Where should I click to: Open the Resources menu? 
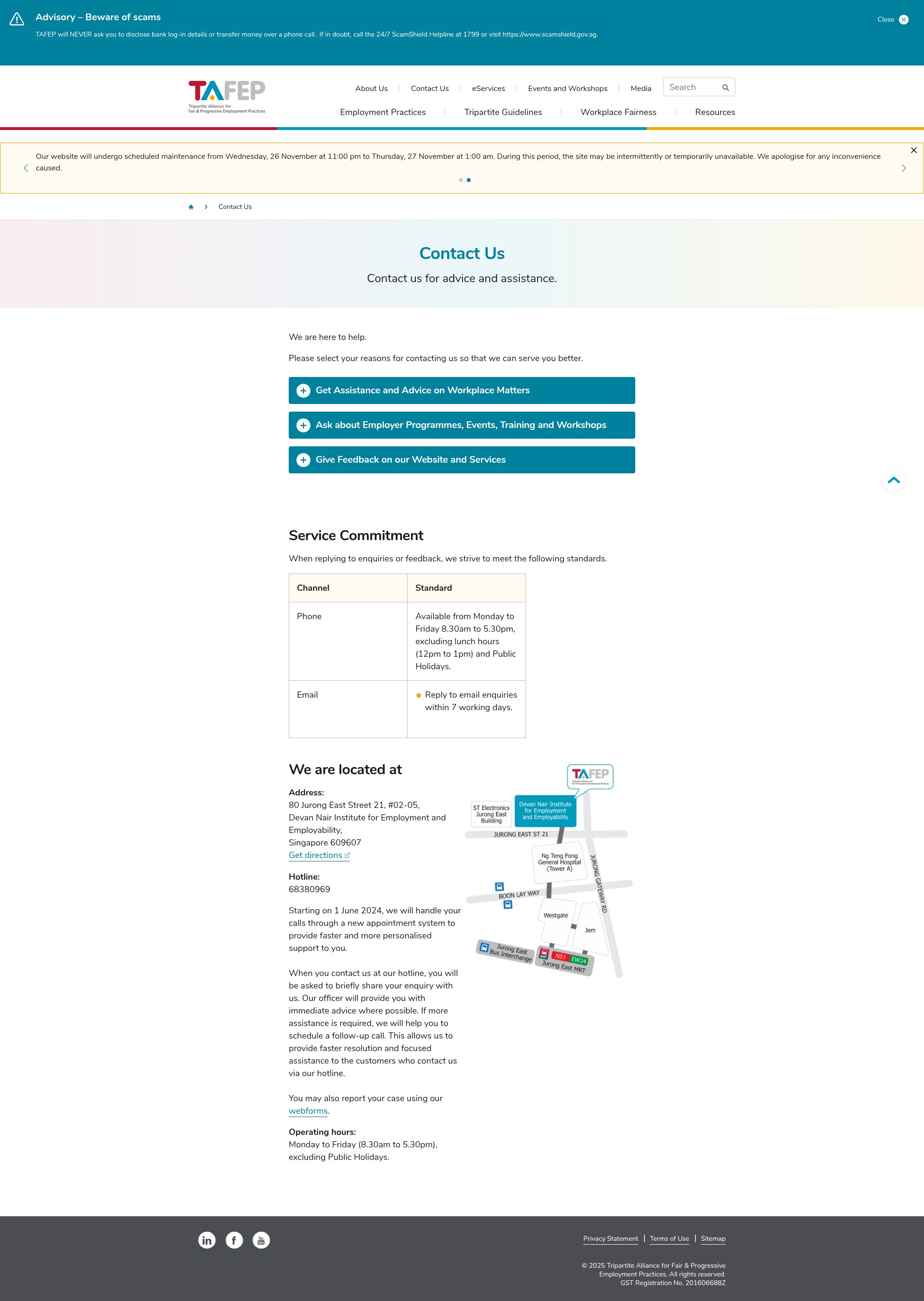[715, 112]
